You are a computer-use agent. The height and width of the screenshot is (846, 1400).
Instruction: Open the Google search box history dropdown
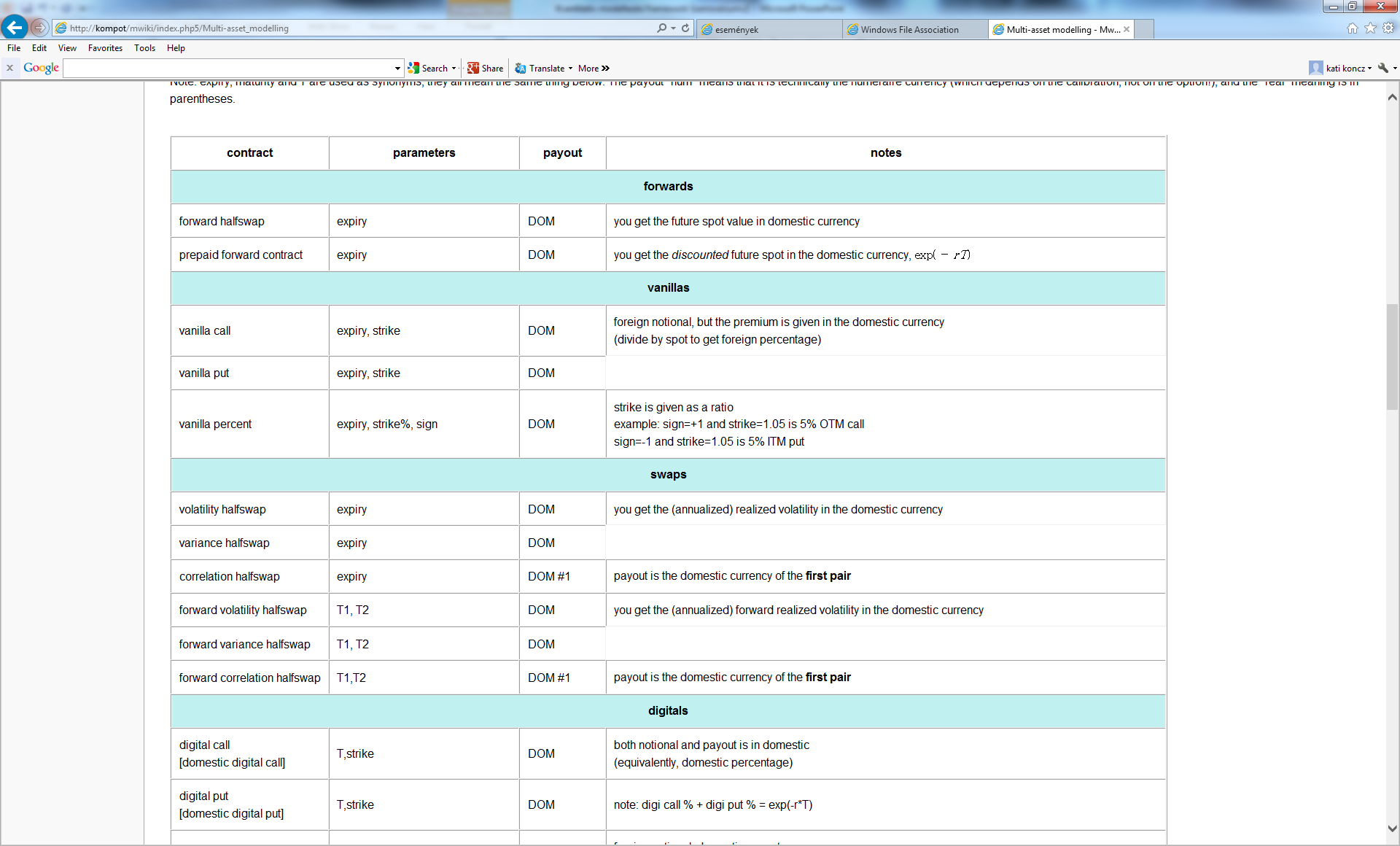coord(397,69)
